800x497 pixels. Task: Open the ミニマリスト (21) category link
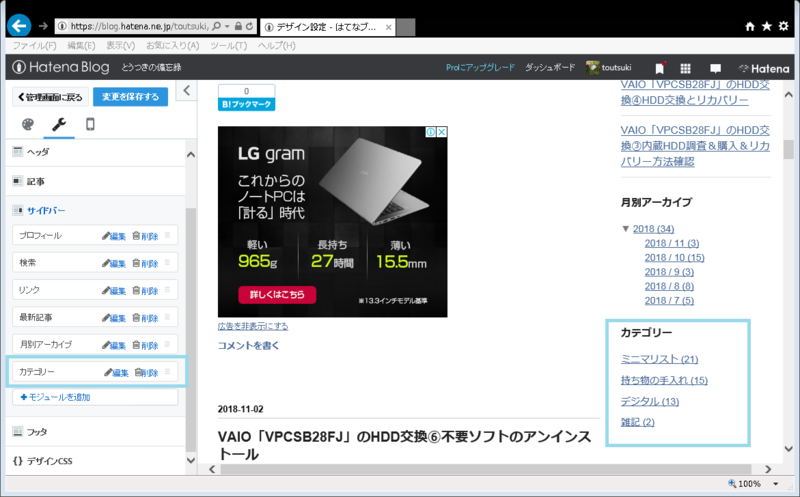(x=659, y=359)
